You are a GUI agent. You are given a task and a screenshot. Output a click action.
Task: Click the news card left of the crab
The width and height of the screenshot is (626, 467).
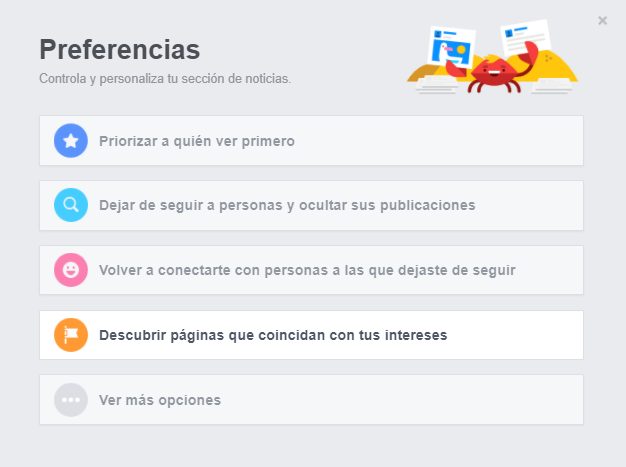tap(451, 50)
